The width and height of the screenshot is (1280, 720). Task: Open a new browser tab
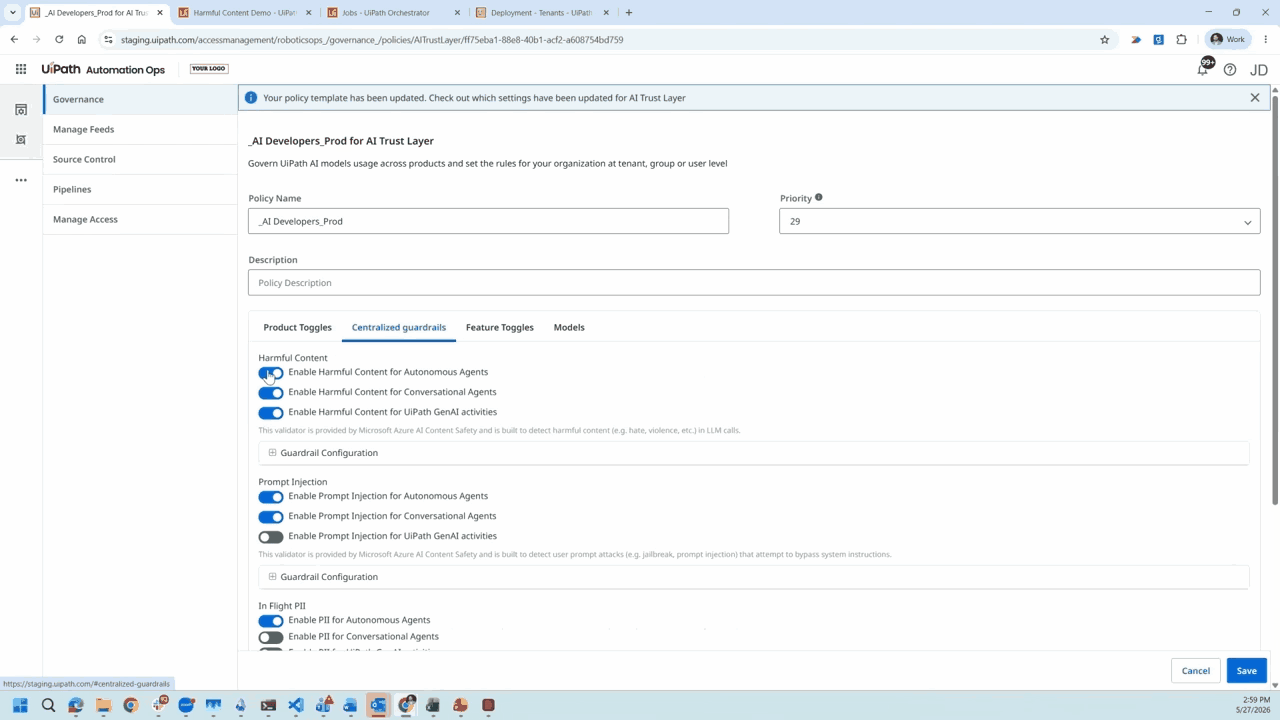(x=629, y=13)
